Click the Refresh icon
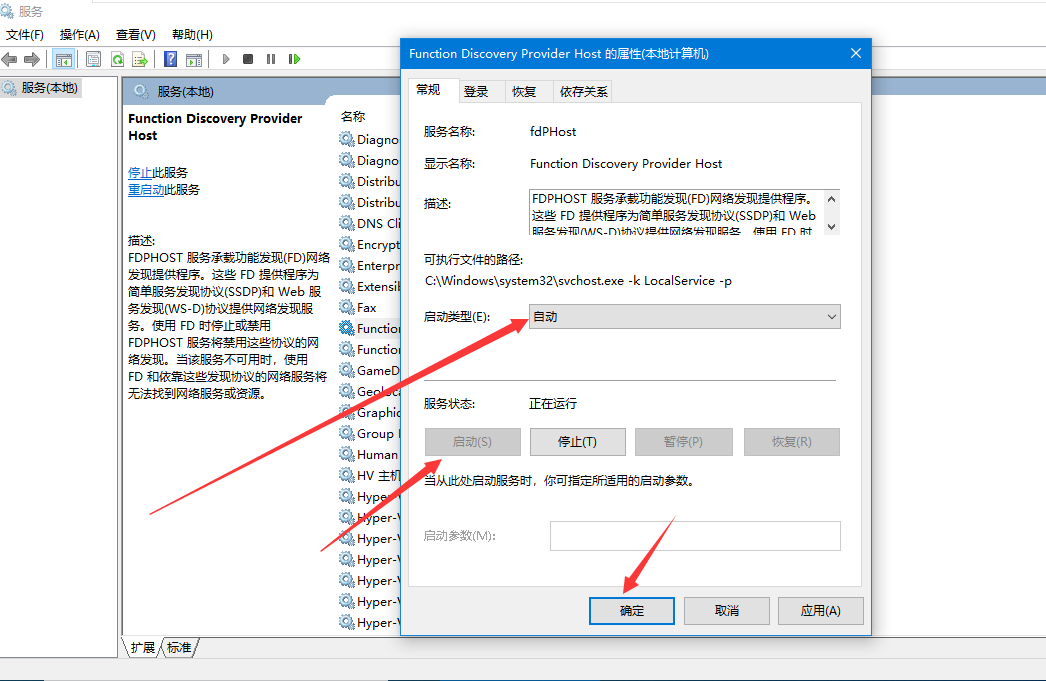Viewport: 1046px width, 681px height. (117, 58)
